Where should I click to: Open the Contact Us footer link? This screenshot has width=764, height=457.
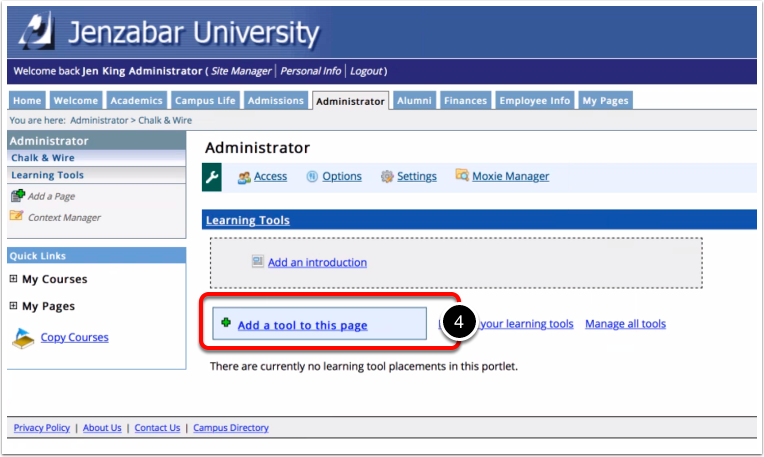[x=157, y=428]
